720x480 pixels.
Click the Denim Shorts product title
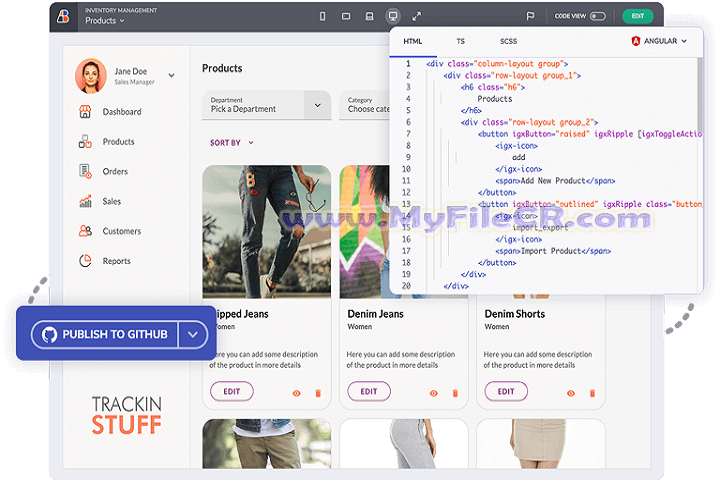(x=515, y=314)
